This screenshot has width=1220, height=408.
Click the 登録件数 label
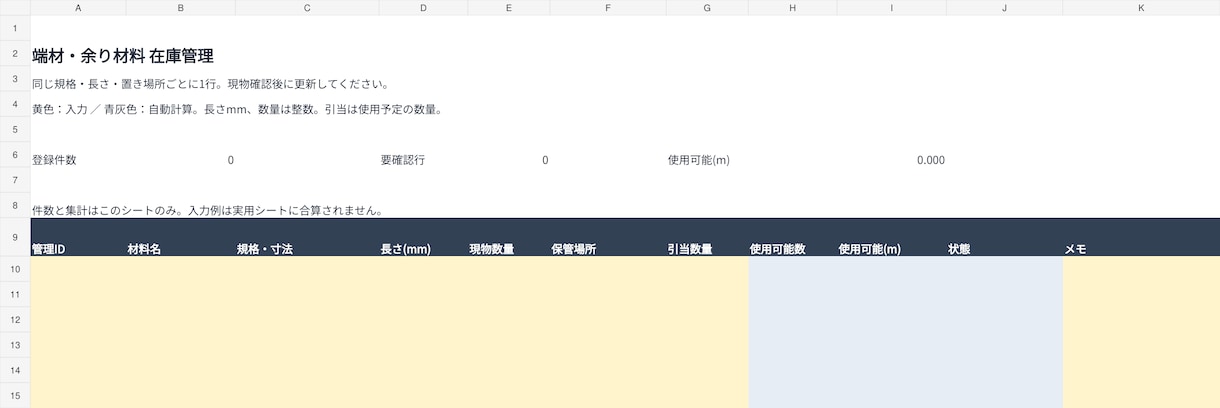54,160
